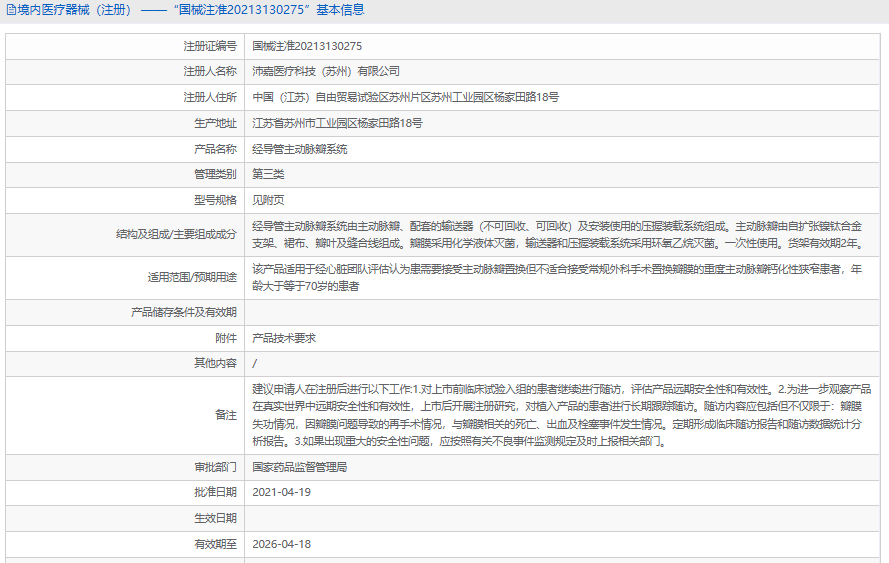Select company name 沛嘉医疗科技（苏州）有限公司
Image resolution: width=889 pixels, height=563 pixels.
(326, 71)
